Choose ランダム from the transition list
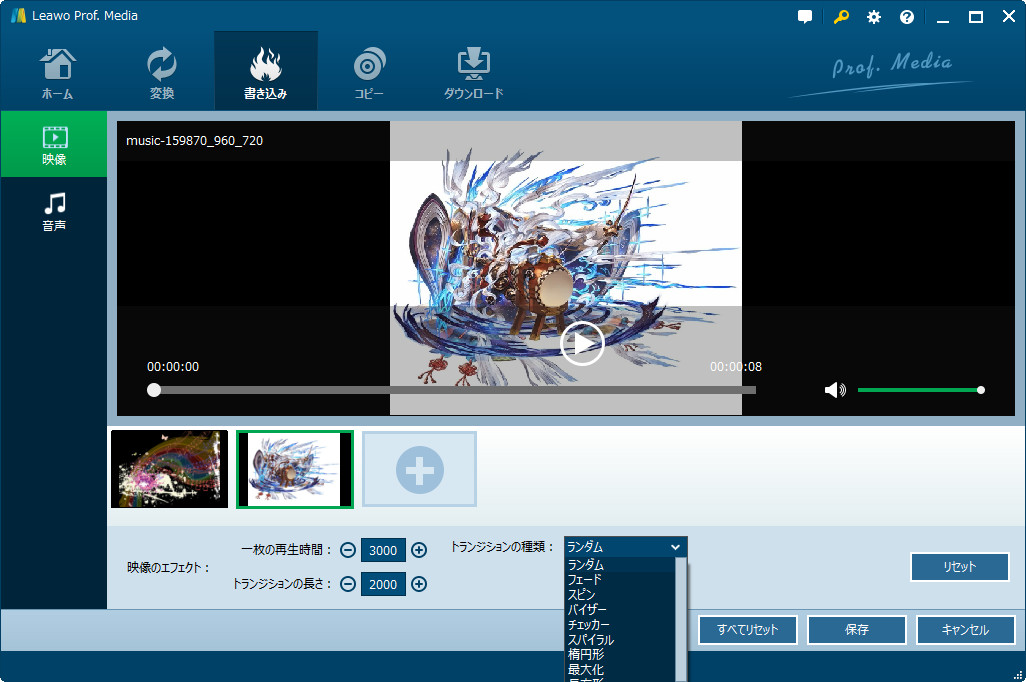 click(619, 564)
